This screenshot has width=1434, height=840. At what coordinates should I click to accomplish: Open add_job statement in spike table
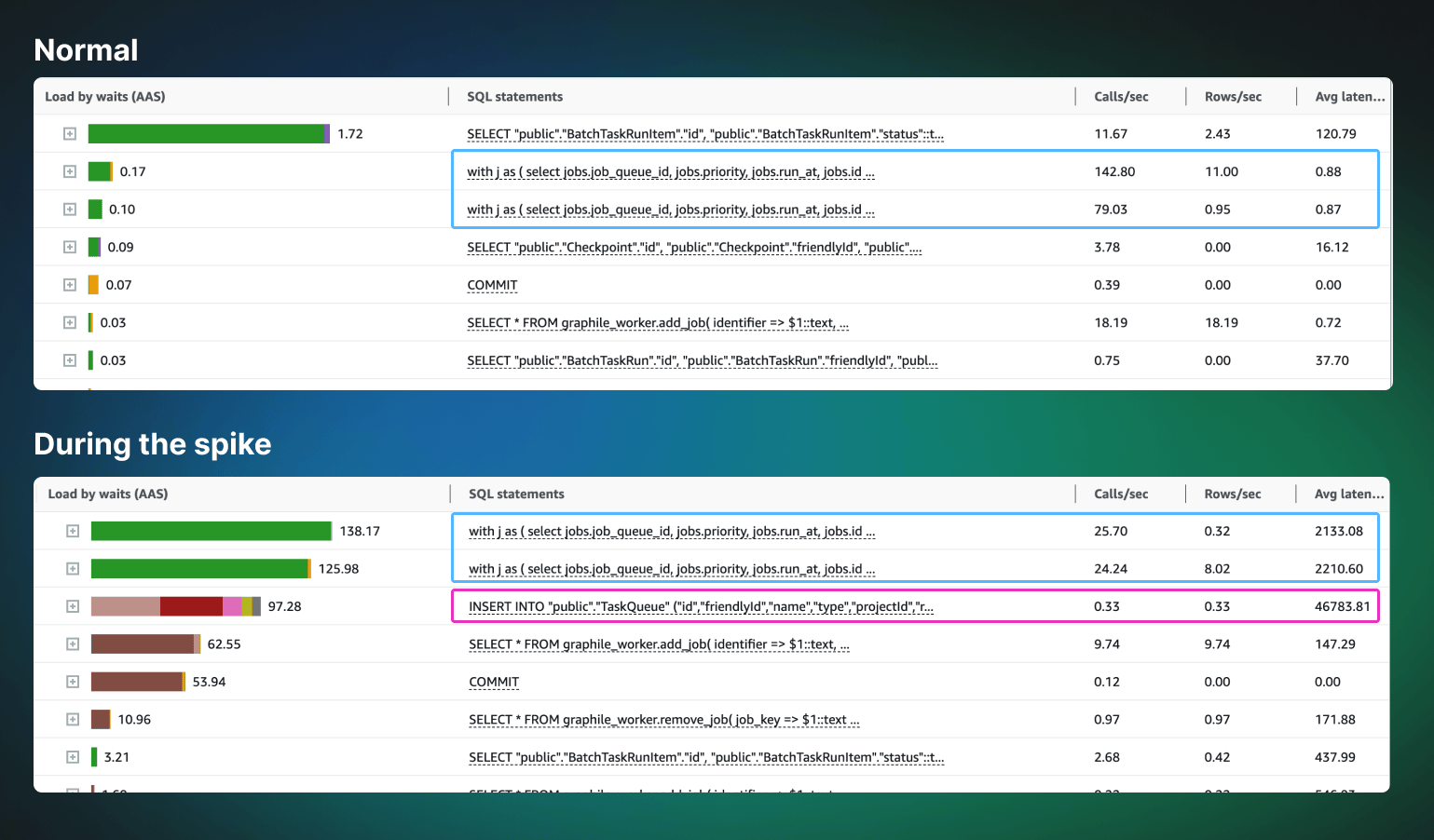click(659, 644)
